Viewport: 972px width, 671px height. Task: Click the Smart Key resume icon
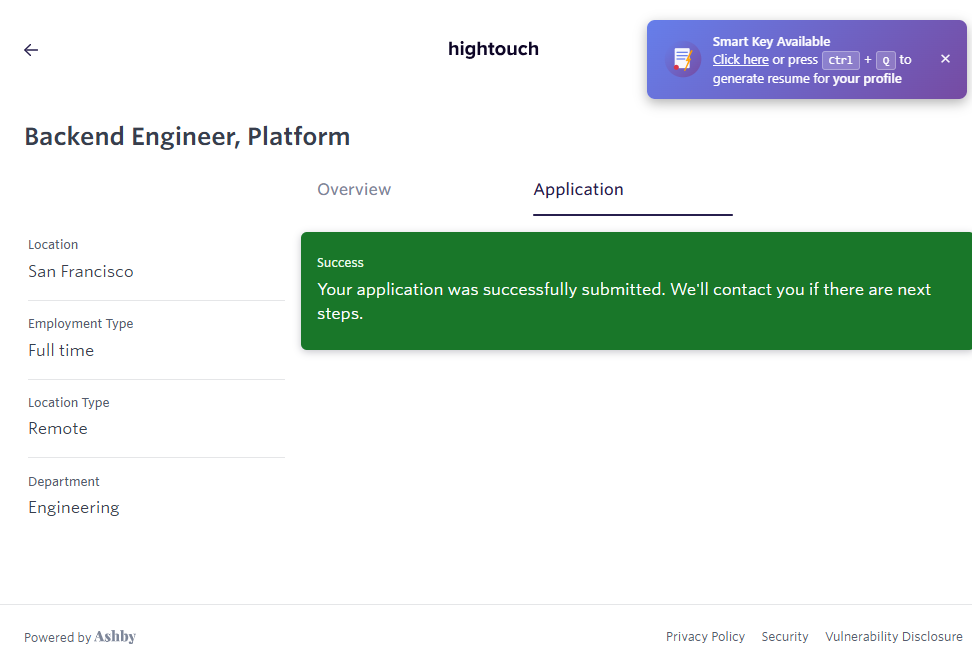(683, 59)
